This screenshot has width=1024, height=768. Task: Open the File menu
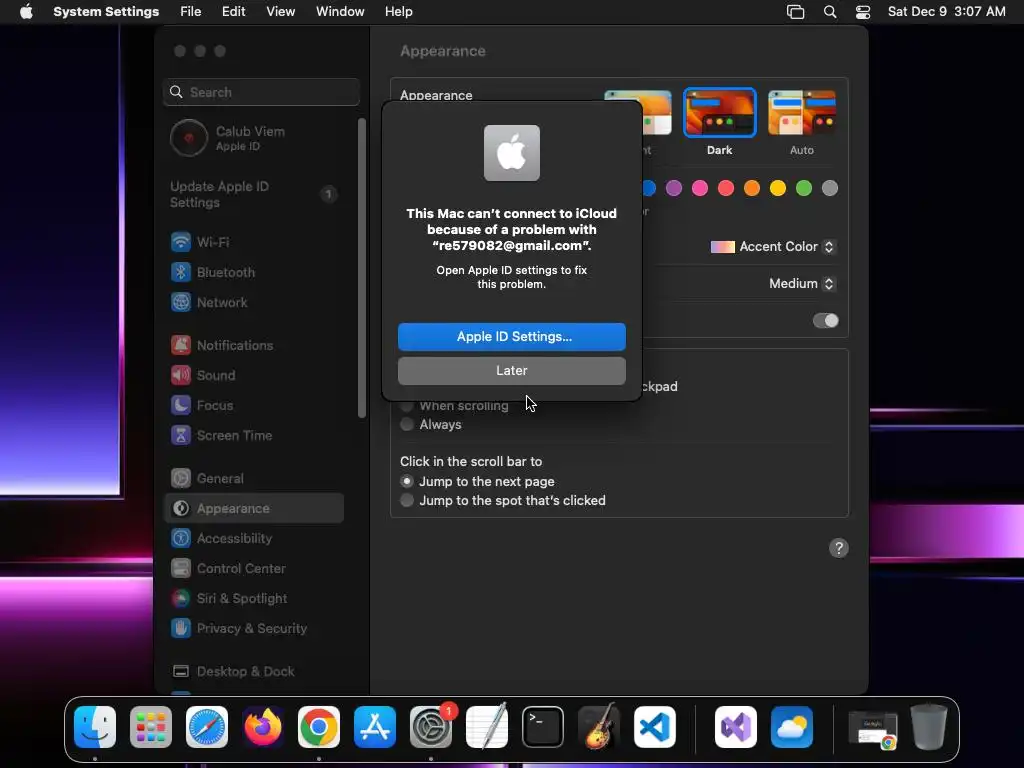coord(191,12)
